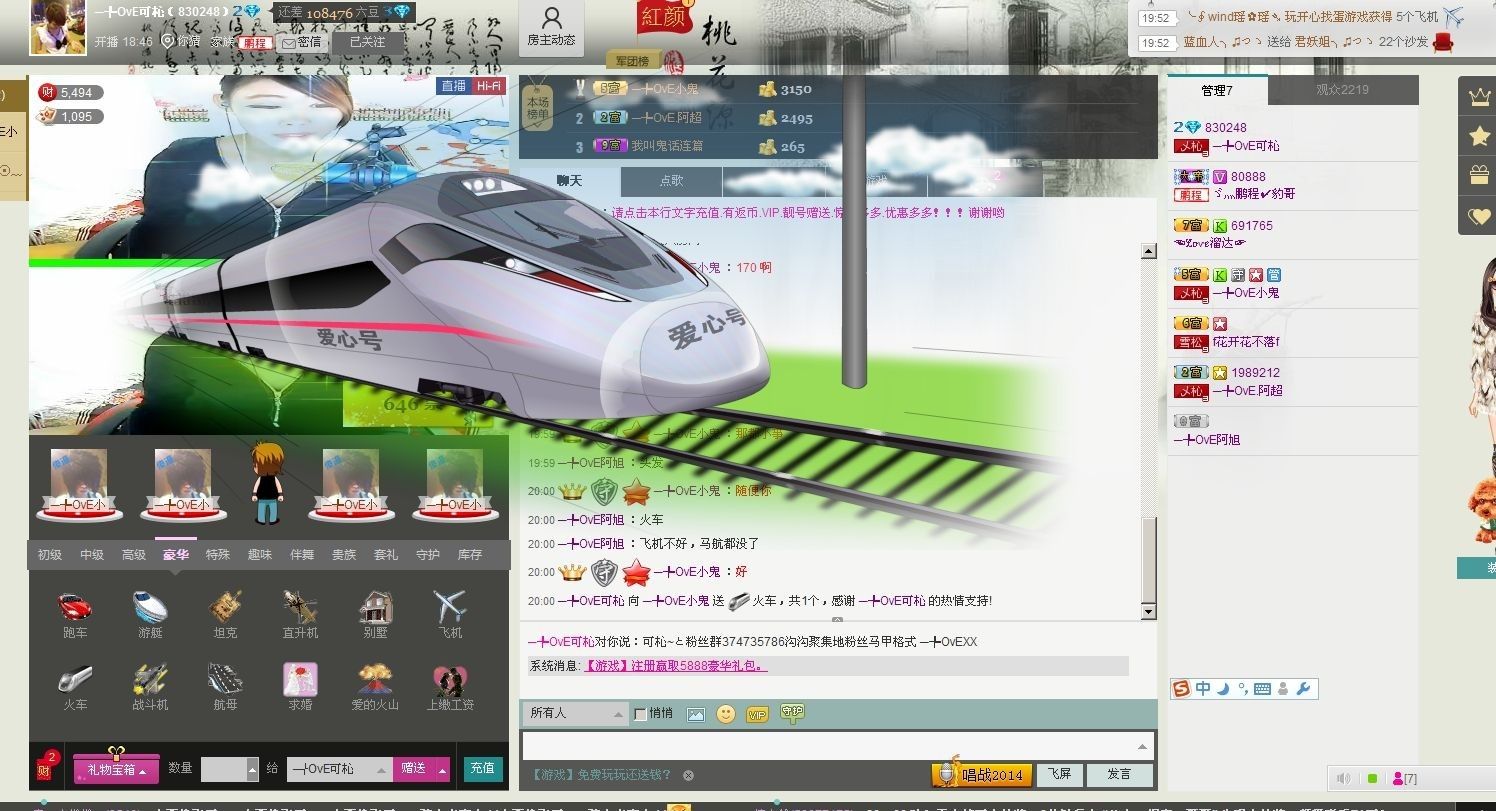Select the 爱的火山 volcano gift
This screenshot has width=1496, height=811.
(x=375, y=687)
